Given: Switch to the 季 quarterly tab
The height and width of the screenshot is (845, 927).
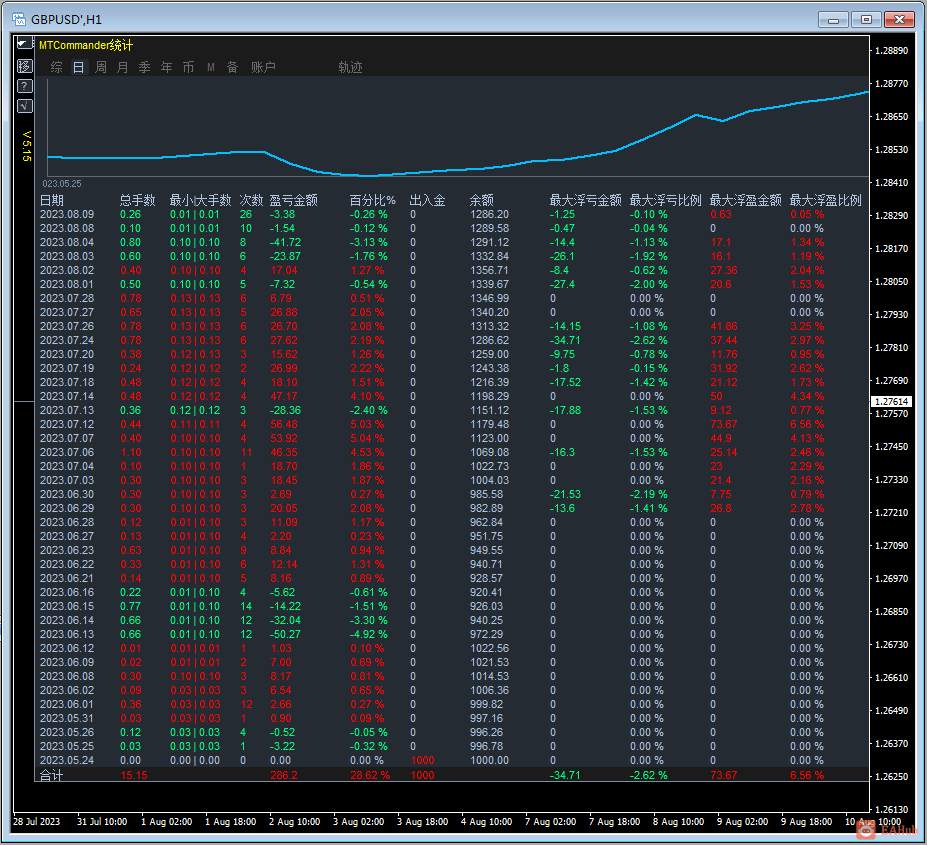Looking at the screenshot, I should click(144, 67).
